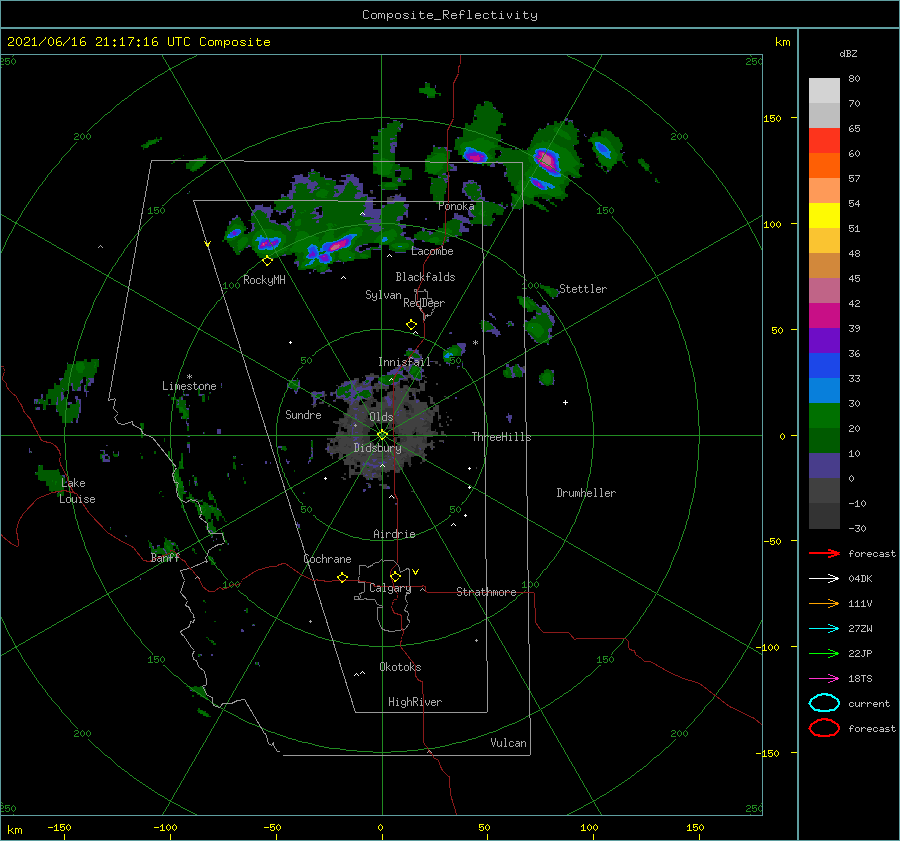The height and width of the screenshot is (841, 900).
Task: Click the yellow radar site marker at center
Action: 382,435
